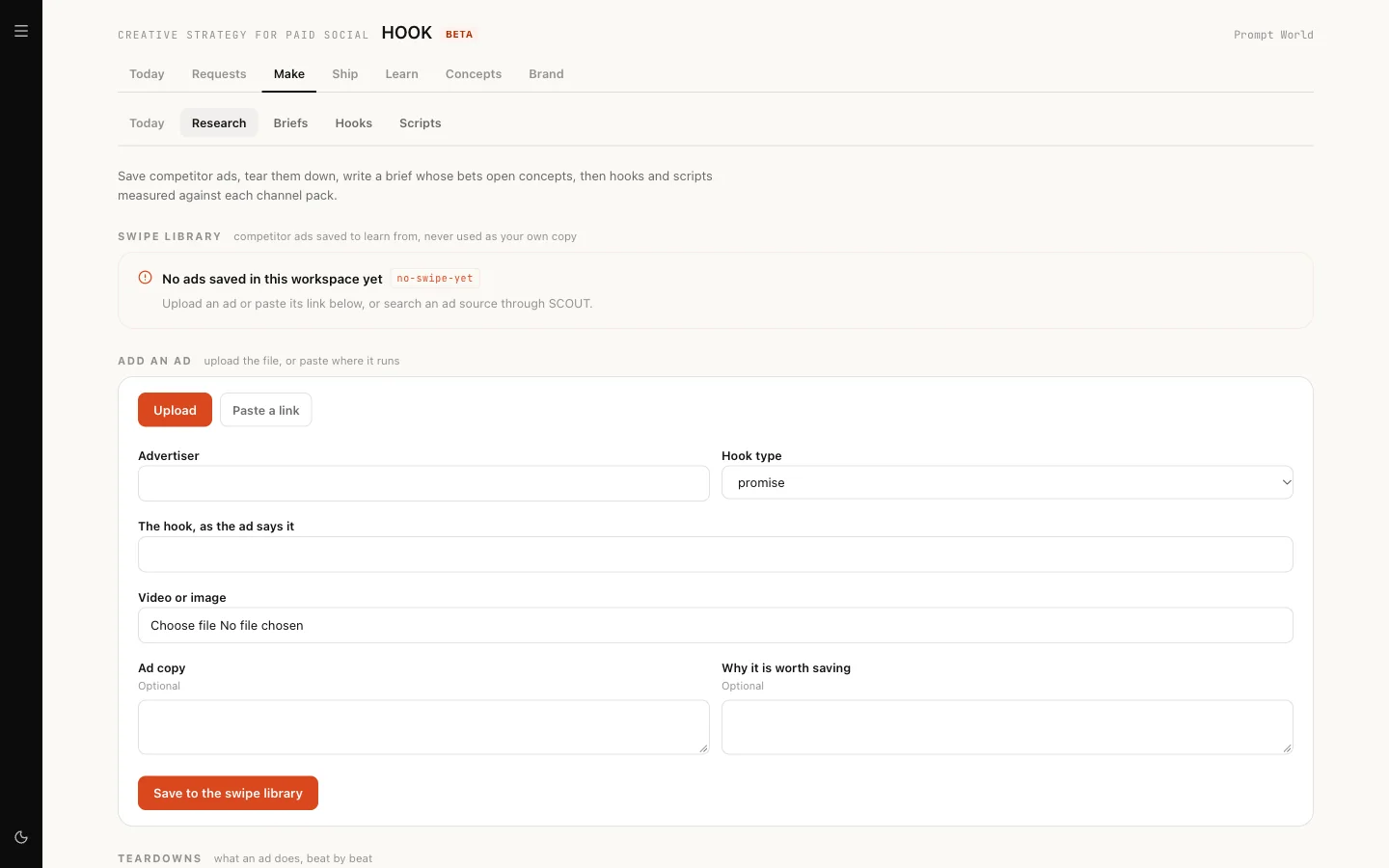Open the Hook type dropdown
The width and height of the screenshot is (1389, 868).
(1007, 482)
